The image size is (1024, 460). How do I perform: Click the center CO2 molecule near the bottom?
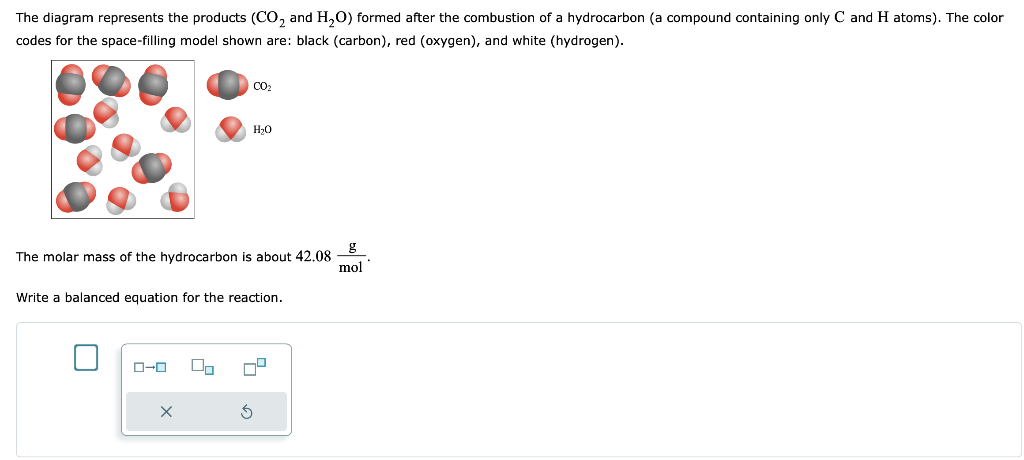click(x=152, y=169)
